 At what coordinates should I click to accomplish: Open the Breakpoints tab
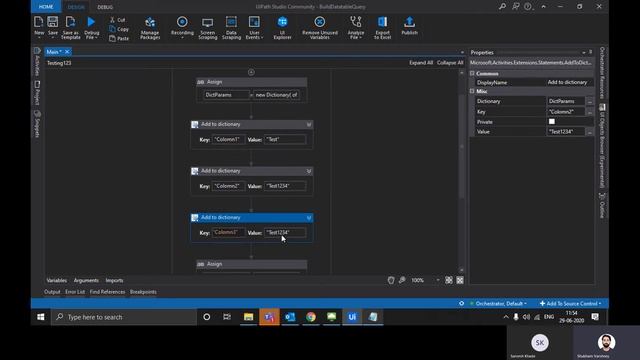pyautogui.click(x=143, y=292)
